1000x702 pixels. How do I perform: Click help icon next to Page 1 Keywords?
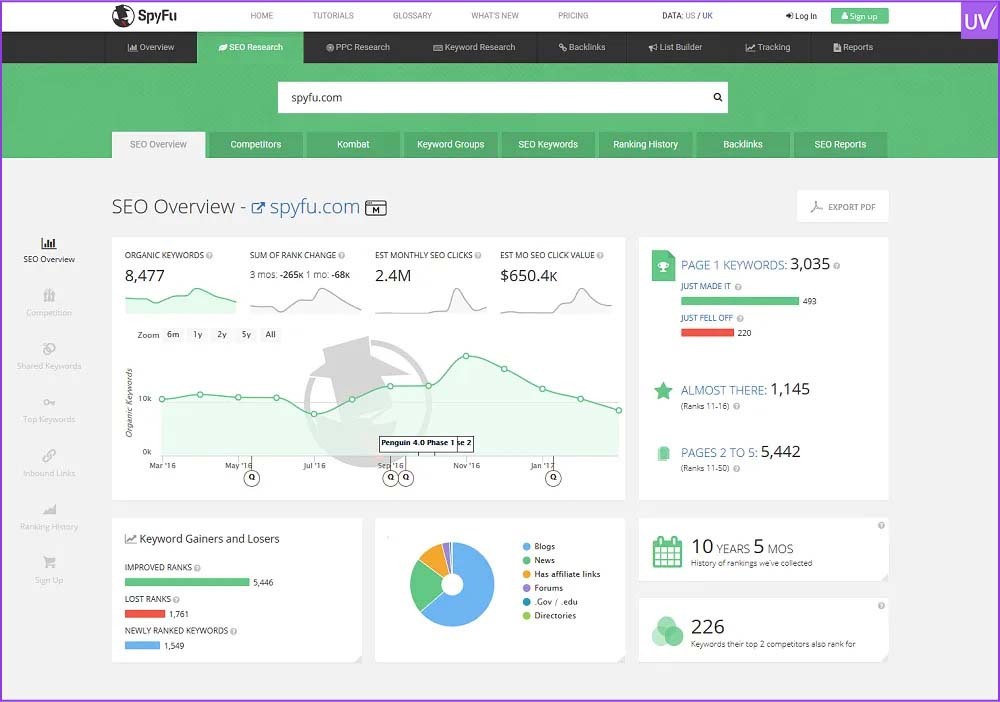pyautogui.click(x=837, y=266)
